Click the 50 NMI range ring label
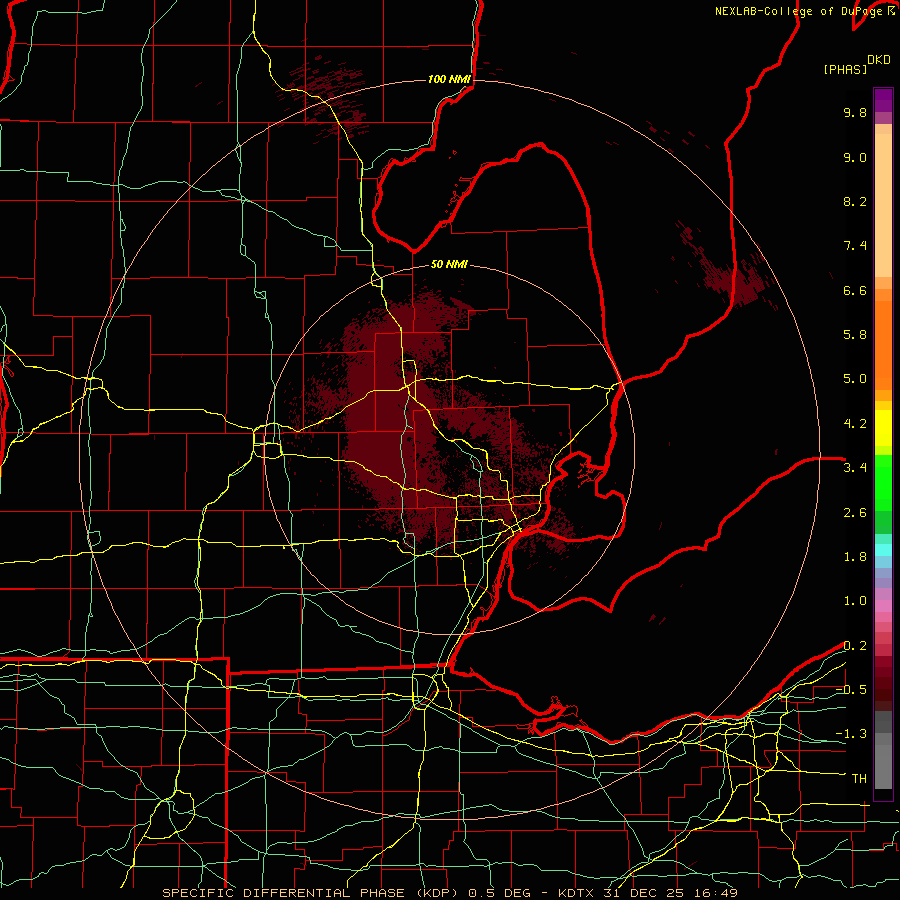Screen dimensions: 900x900 point(449,264)
